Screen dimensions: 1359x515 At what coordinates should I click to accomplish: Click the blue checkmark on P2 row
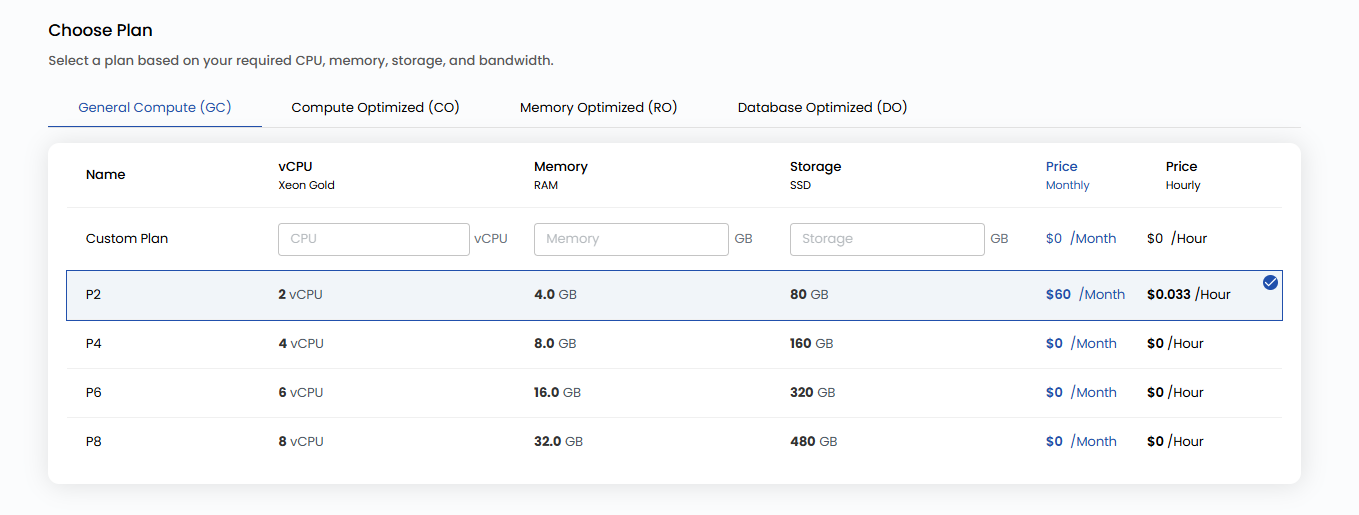tap(1270, 283)
